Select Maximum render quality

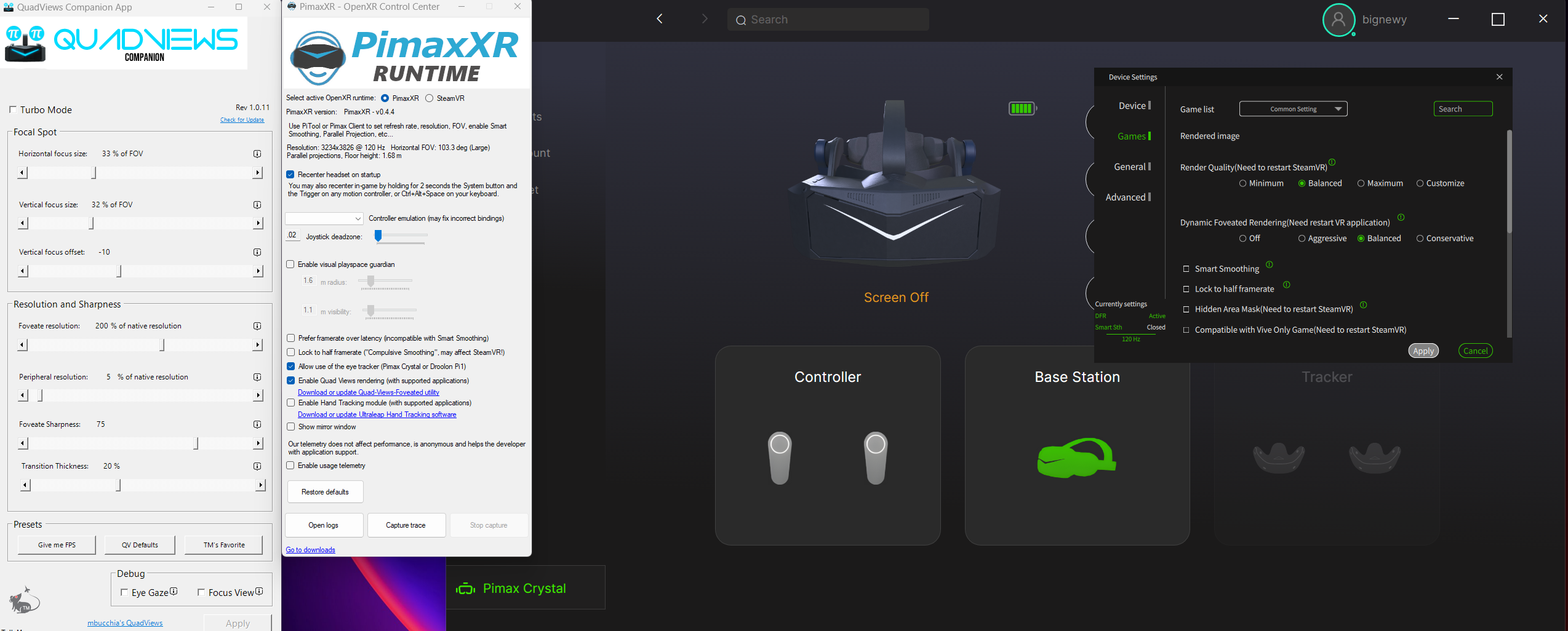[x=1361, y=183]
